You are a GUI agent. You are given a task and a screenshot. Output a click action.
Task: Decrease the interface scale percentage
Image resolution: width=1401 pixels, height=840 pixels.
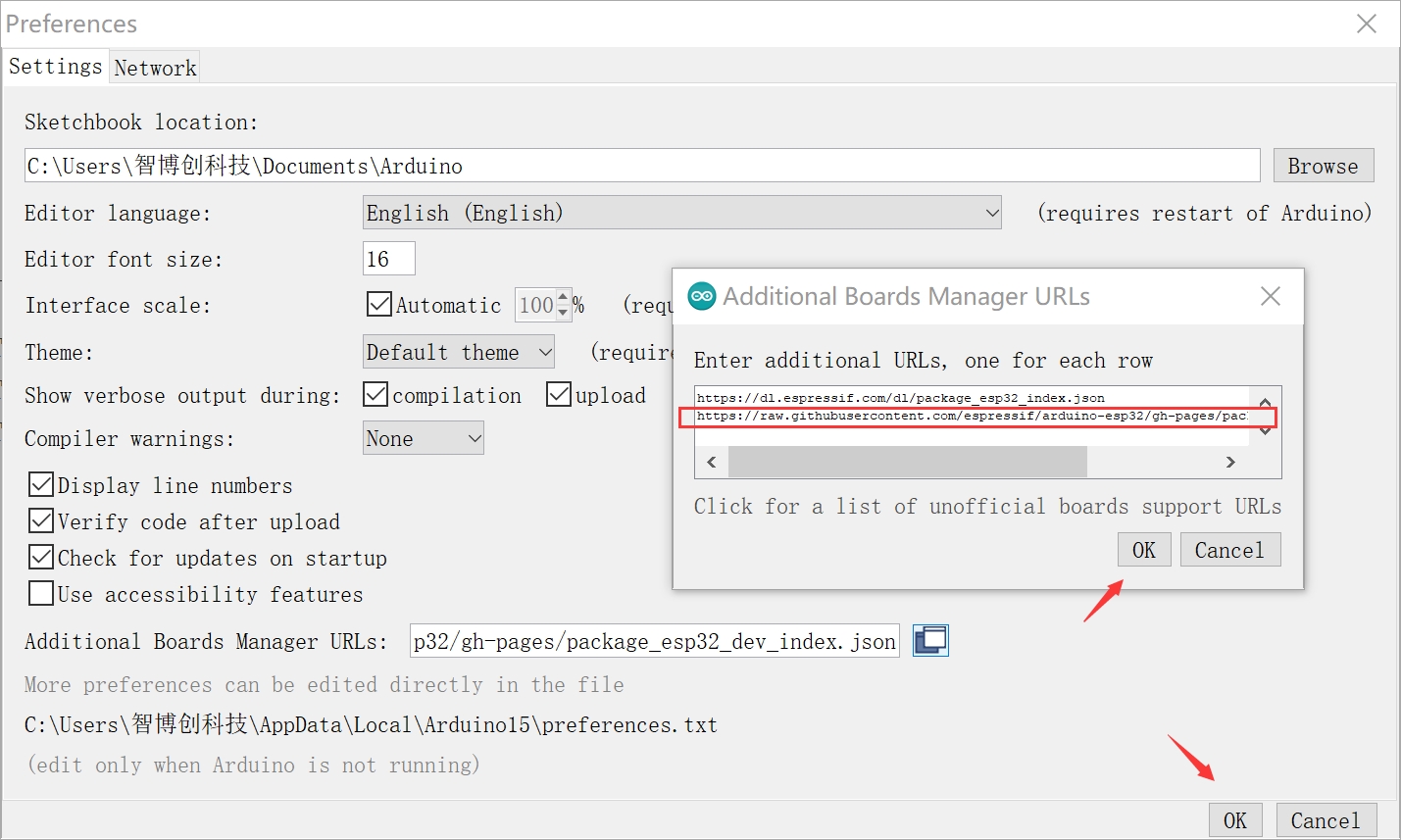pyautogui.click(x=563, y=313)
